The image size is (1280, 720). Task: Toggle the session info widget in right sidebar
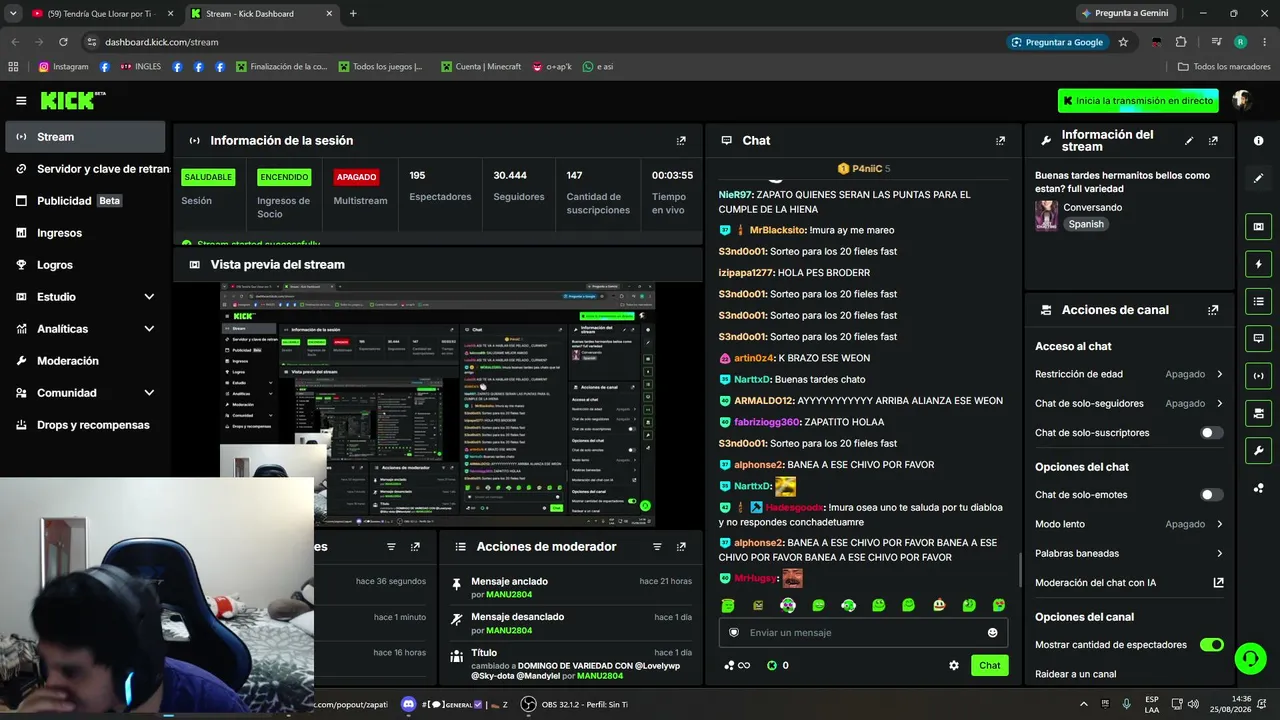(1258, 376)
